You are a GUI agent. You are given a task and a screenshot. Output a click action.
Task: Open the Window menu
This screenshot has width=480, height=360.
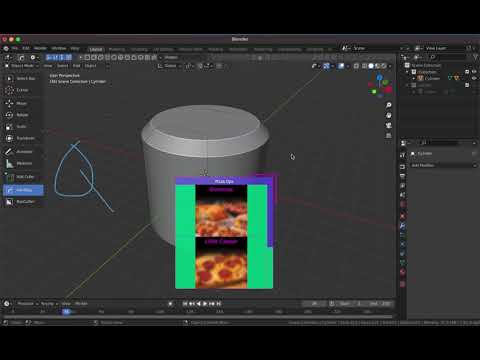59,48
